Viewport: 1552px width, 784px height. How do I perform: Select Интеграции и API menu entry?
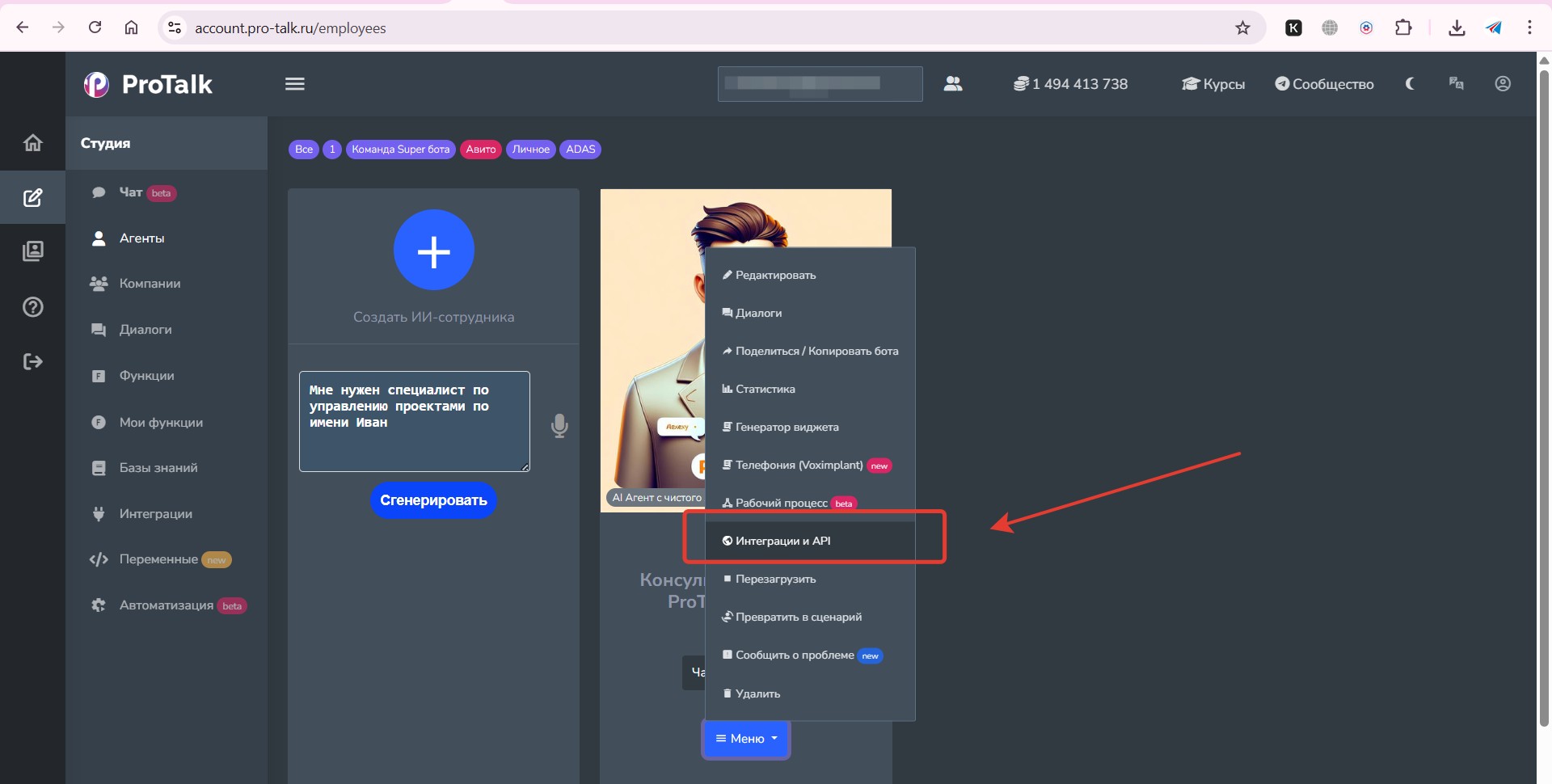782,541
